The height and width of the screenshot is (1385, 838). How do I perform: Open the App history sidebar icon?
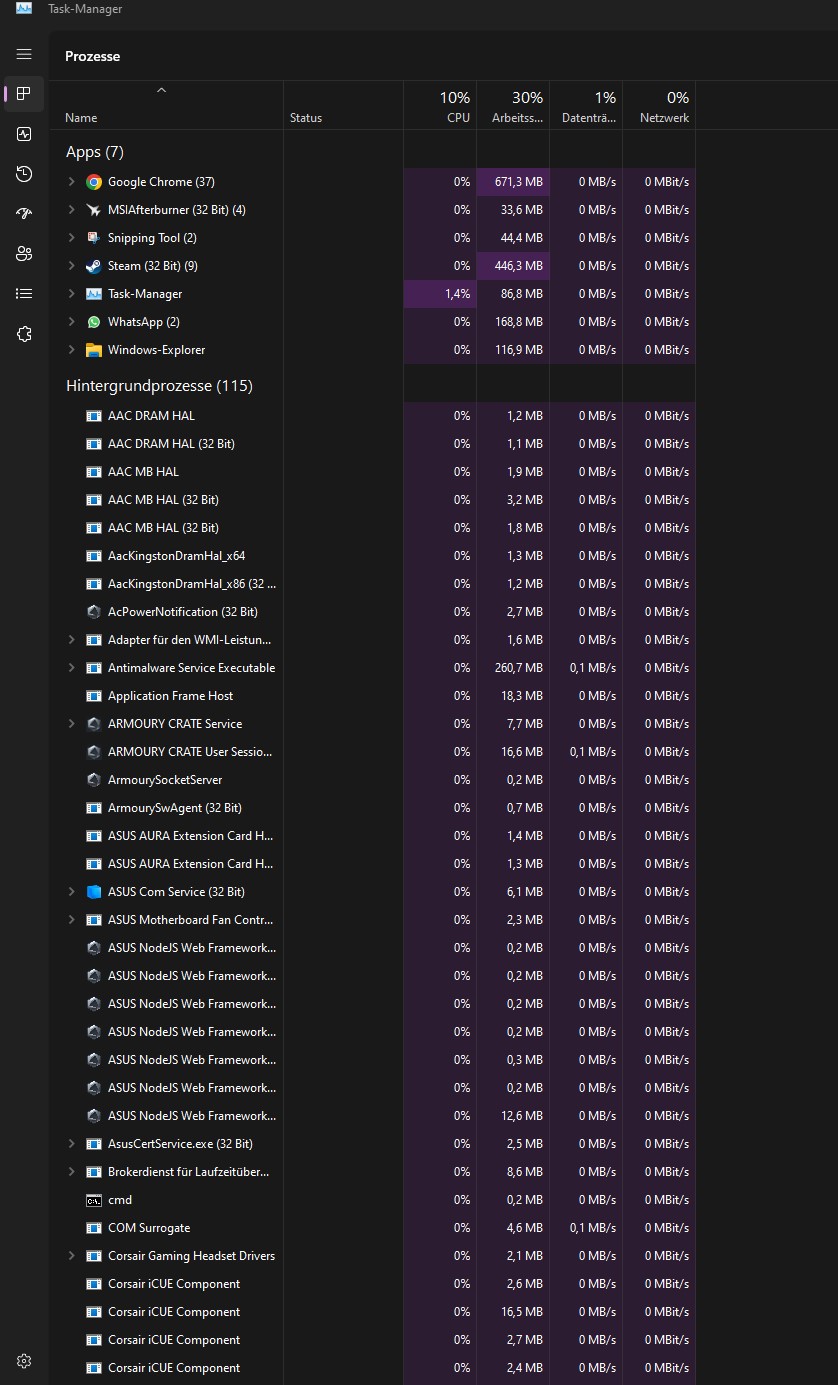(24, 174)
